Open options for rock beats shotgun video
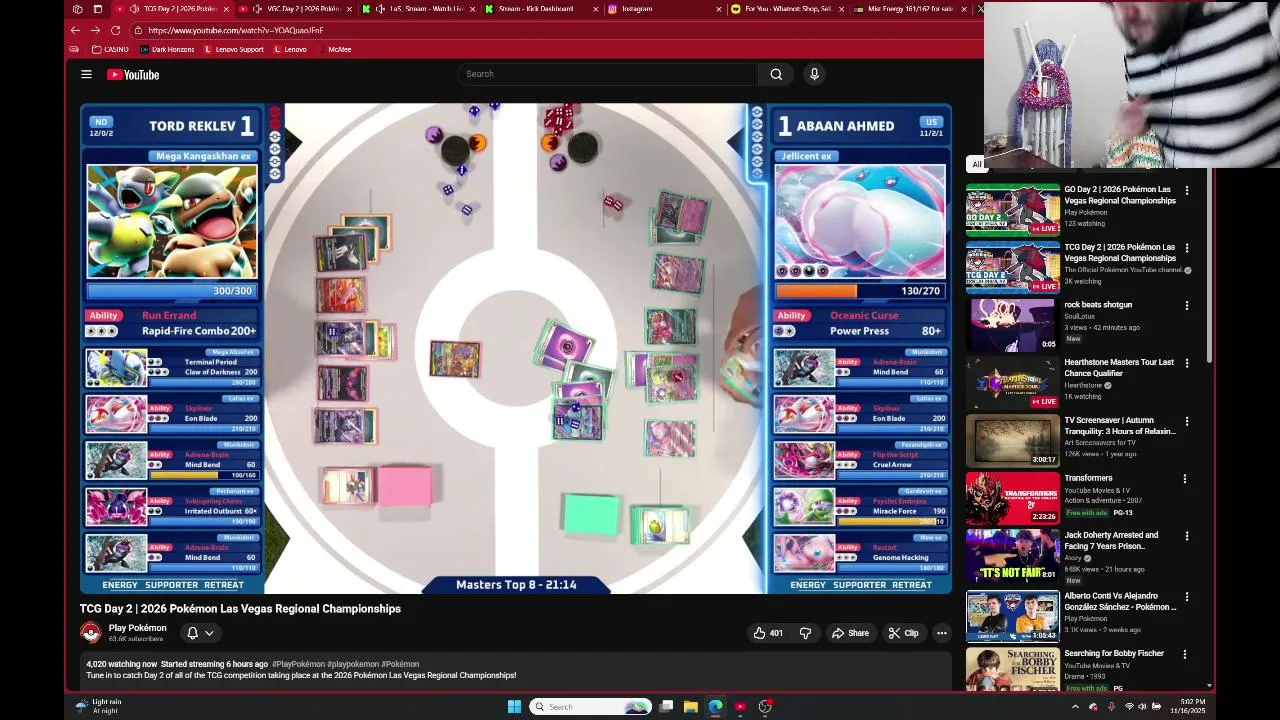Image resolution: width=1280 pixels, height=720 pixels. click(x=1187, y=306)
